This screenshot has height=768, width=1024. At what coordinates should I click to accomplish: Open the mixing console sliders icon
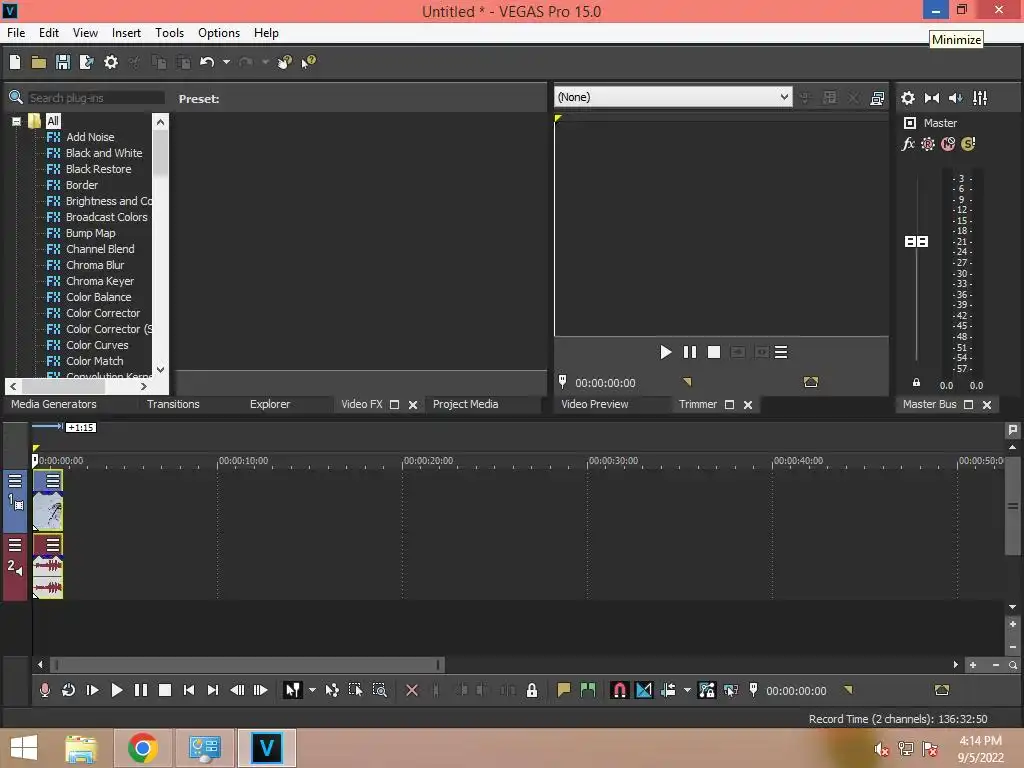[980, 98]
